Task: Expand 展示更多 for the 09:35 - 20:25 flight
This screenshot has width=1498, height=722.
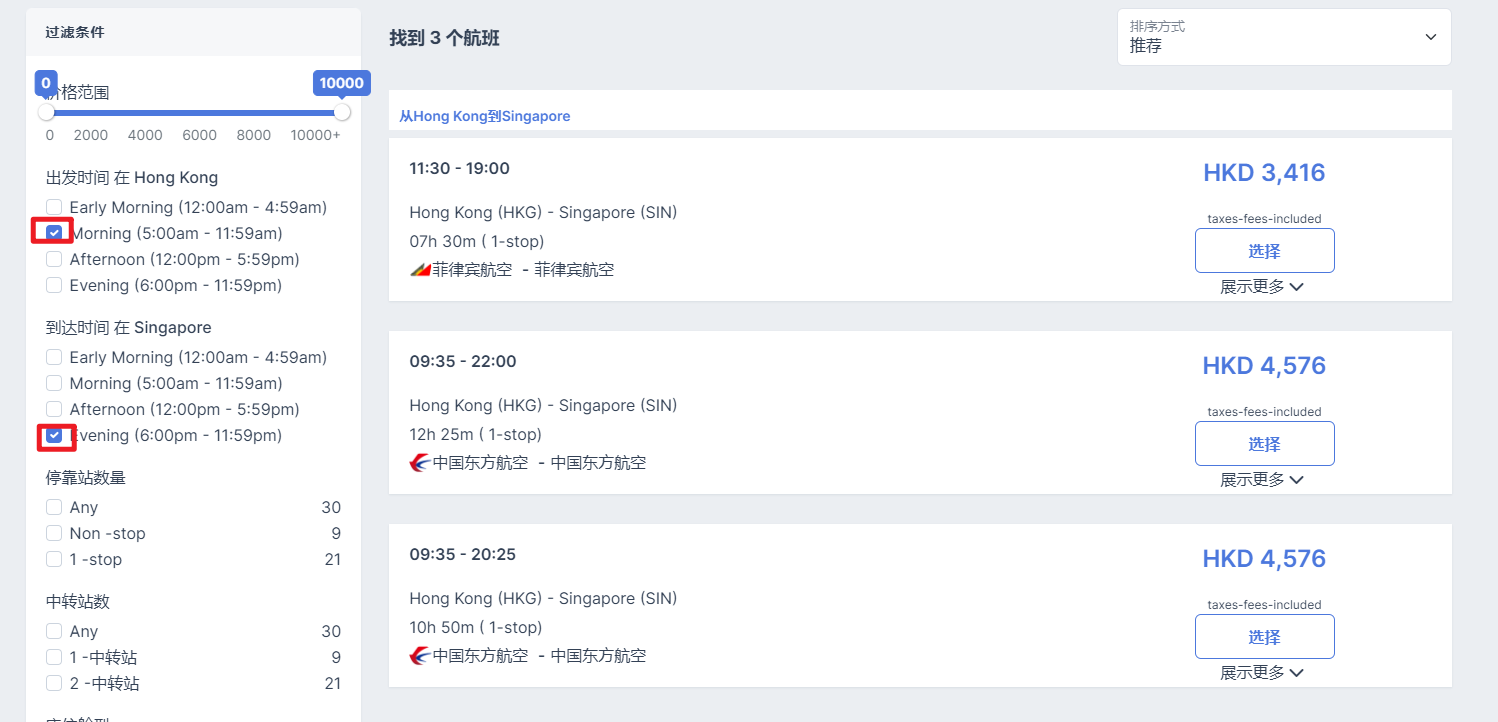Action: coord(1262,673)
